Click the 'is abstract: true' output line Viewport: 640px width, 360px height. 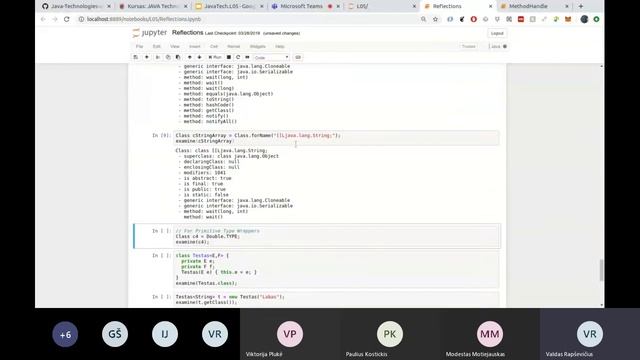(x=205, y=178)
